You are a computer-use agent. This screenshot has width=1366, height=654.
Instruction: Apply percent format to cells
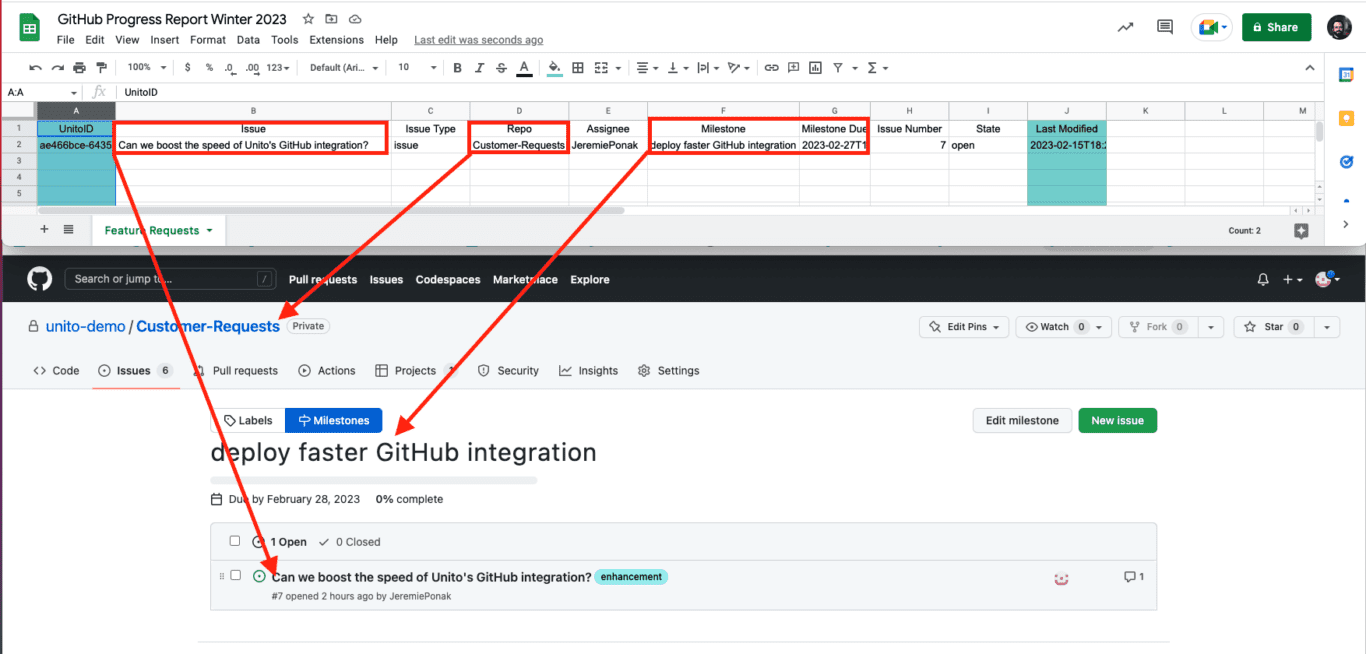[209, 68]
